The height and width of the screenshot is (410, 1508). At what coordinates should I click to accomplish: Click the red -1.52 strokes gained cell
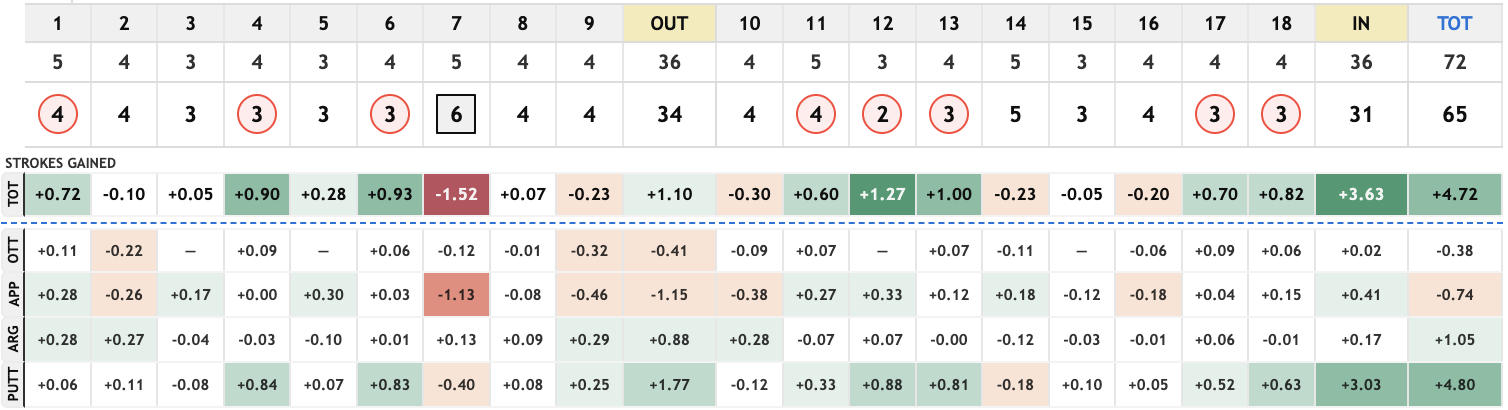coord(456,192)
